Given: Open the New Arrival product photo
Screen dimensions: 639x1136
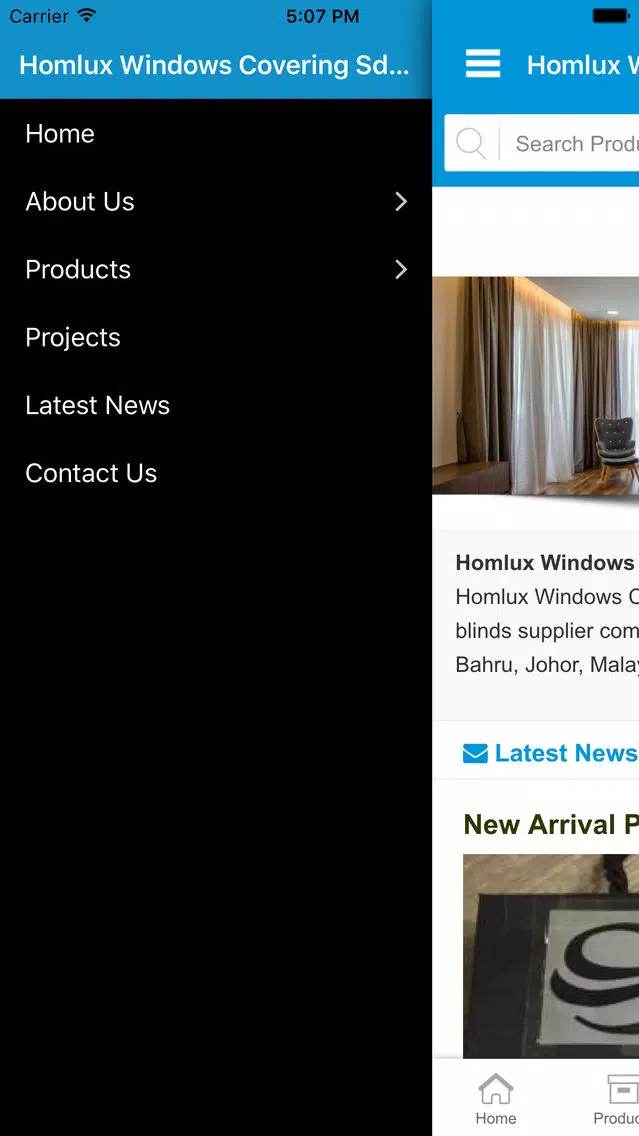Looking at the screenshot, I should click(551, 956).
